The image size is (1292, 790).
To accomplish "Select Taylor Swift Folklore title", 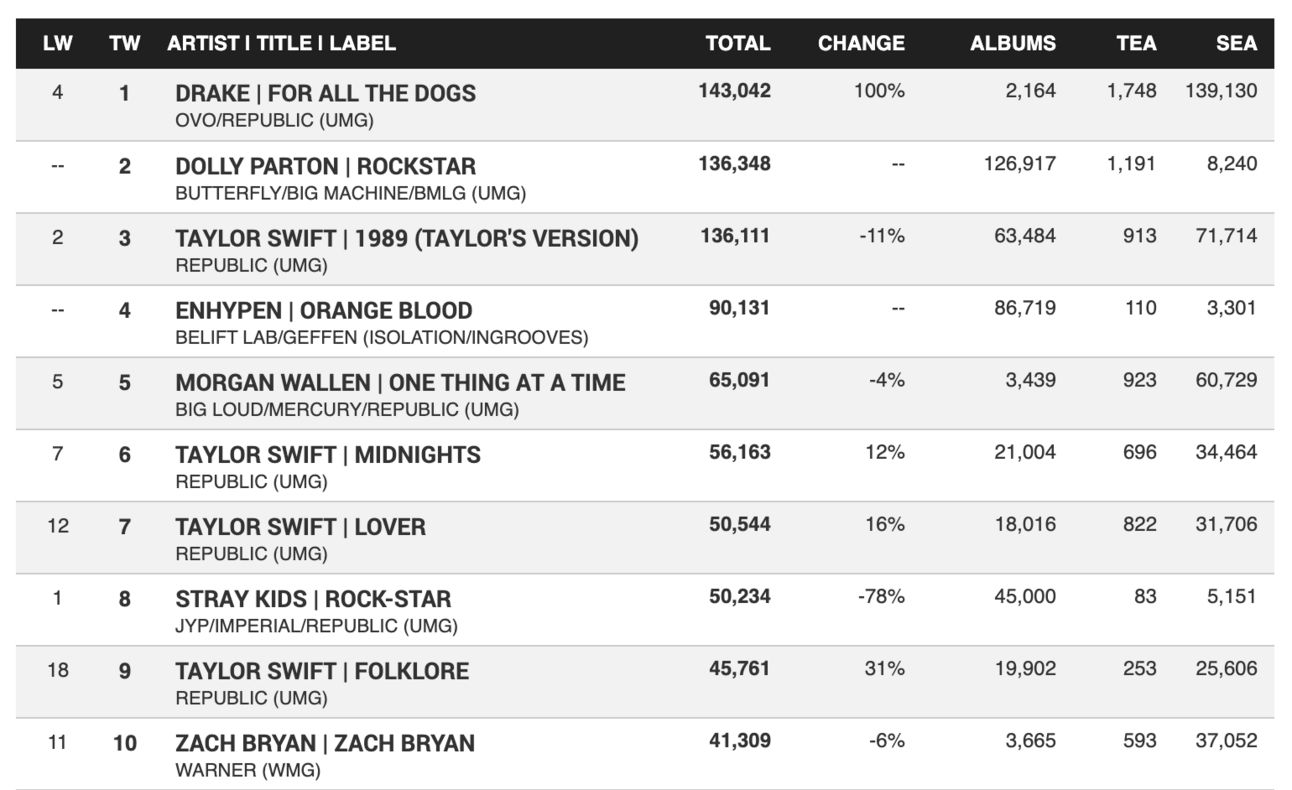I will click(322, 670).
